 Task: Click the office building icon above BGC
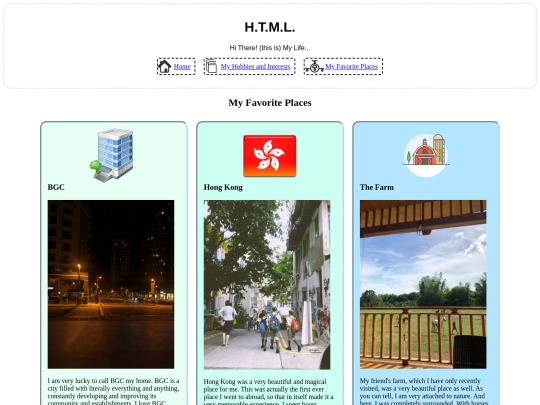(x=112, y=155)
